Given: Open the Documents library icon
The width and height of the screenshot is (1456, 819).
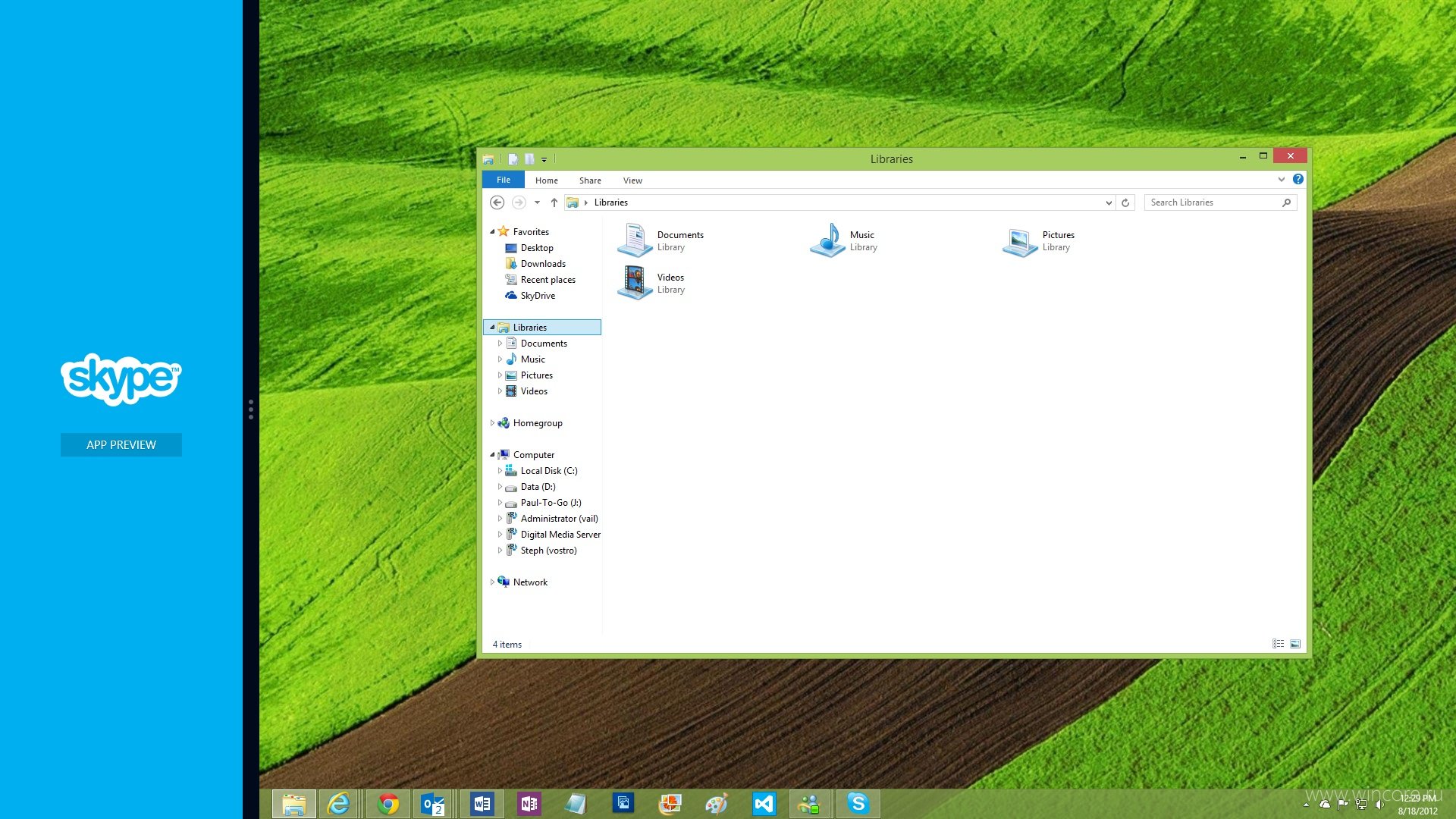Looking at the screenshot, I should (x=635, y=240).
